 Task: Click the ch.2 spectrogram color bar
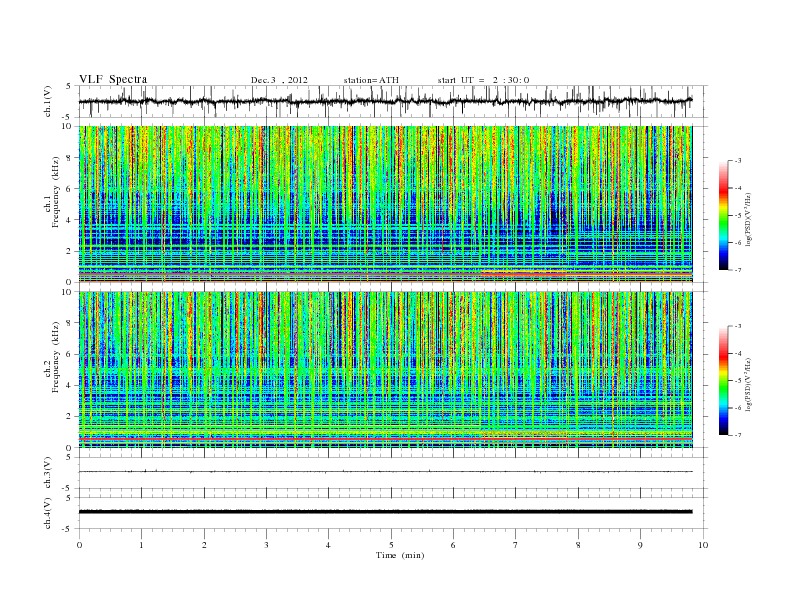click(723, 380)
